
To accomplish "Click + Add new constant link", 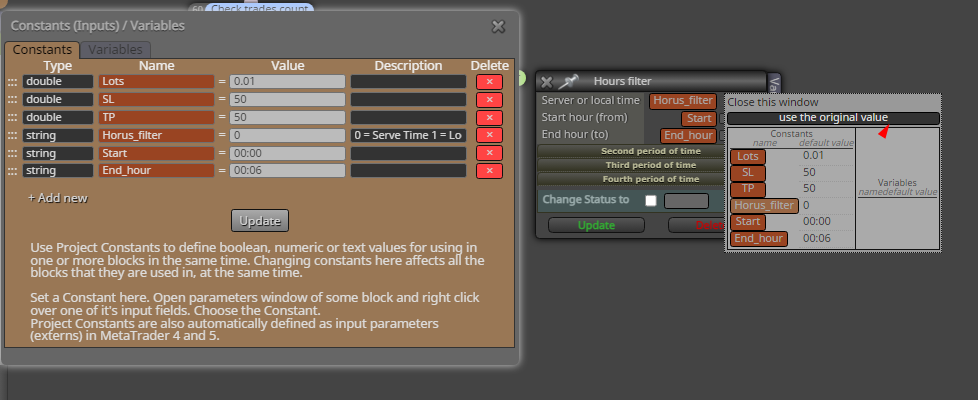I will click(58, 198).
